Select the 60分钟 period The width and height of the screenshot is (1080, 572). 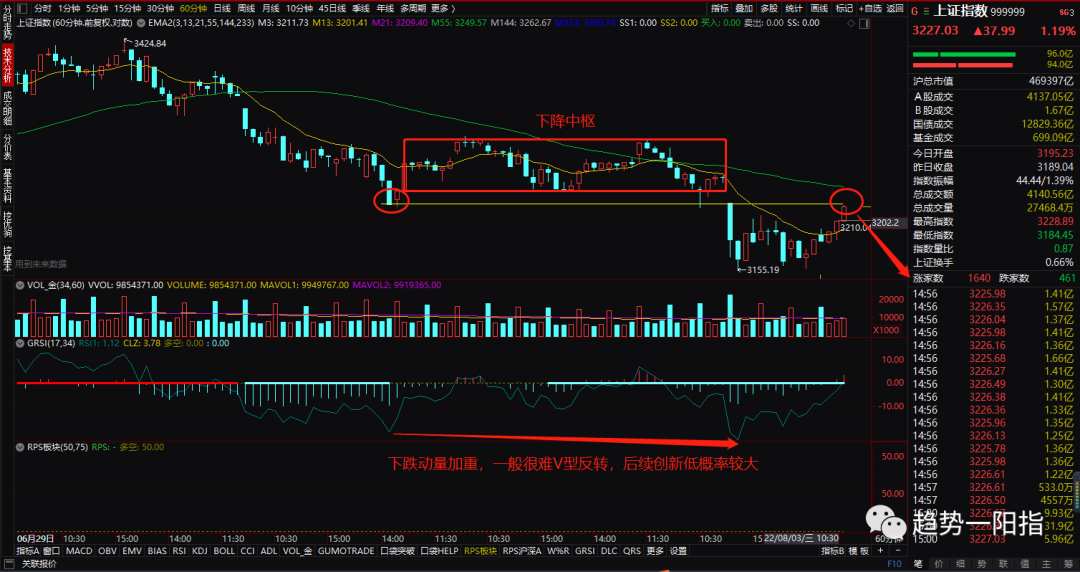tap(194, 8)
